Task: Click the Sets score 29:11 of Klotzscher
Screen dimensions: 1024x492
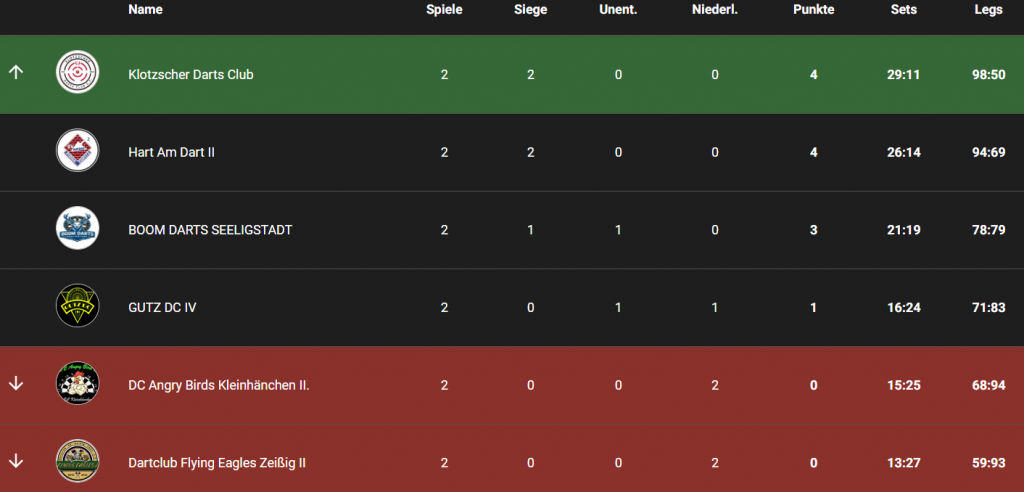Action: coord(903,75)
